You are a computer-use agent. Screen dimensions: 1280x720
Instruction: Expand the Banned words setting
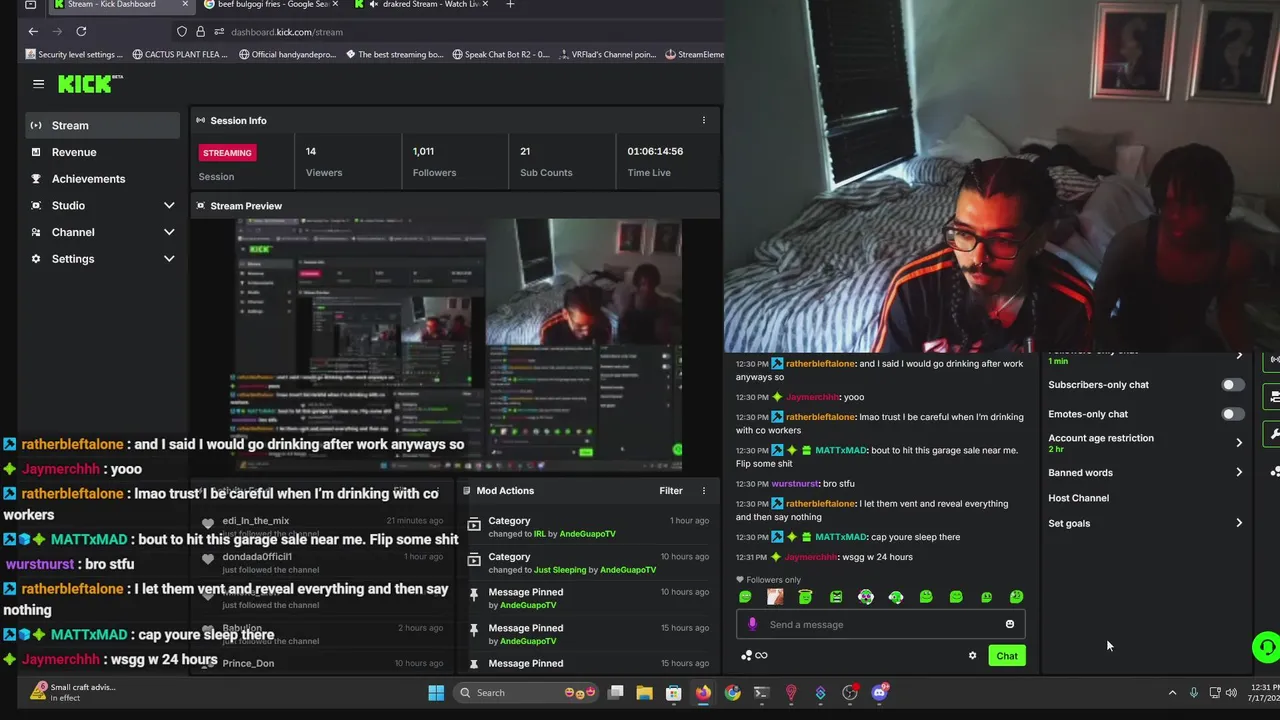[1145, 473]
